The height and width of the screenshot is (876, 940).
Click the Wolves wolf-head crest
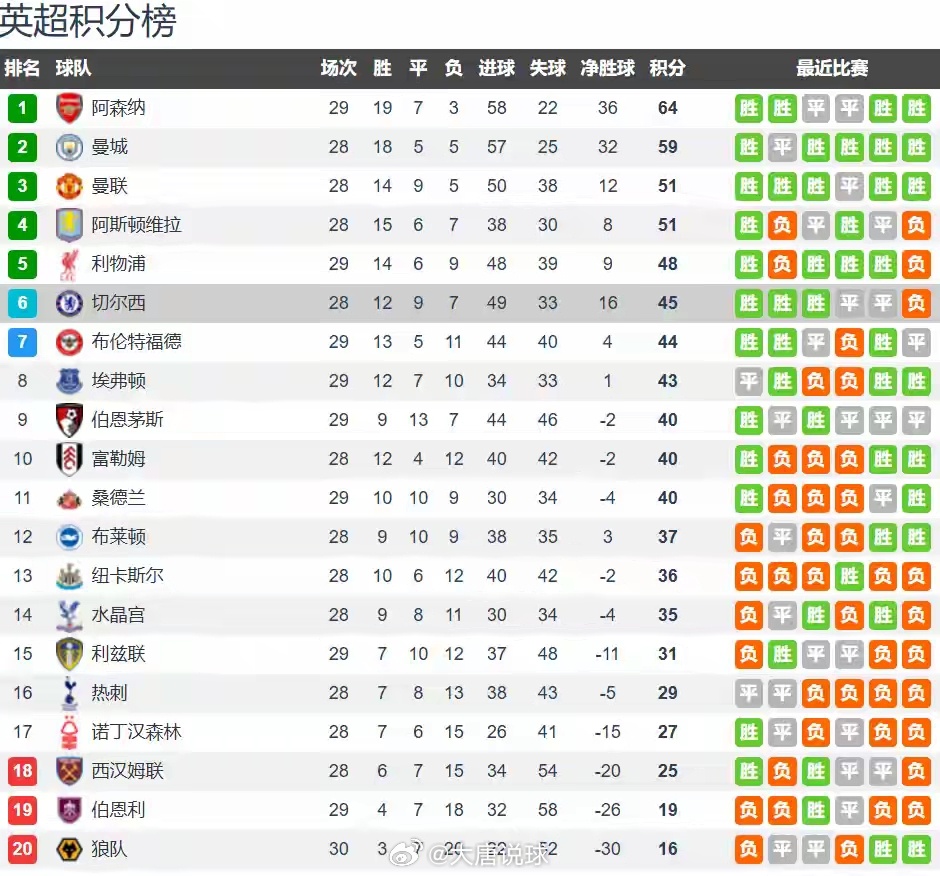(69, 849)
